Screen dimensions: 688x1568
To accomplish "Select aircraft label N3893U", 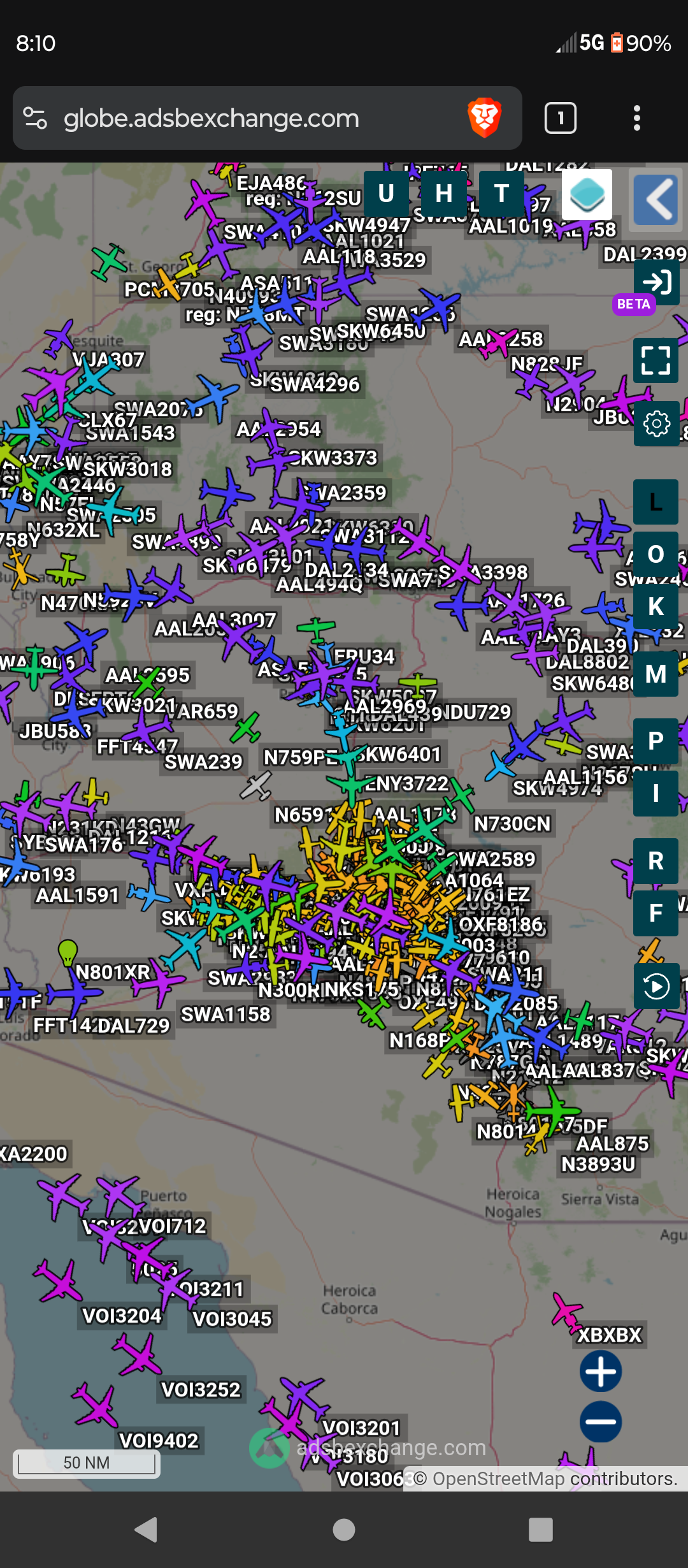I will click(598, 1164).
